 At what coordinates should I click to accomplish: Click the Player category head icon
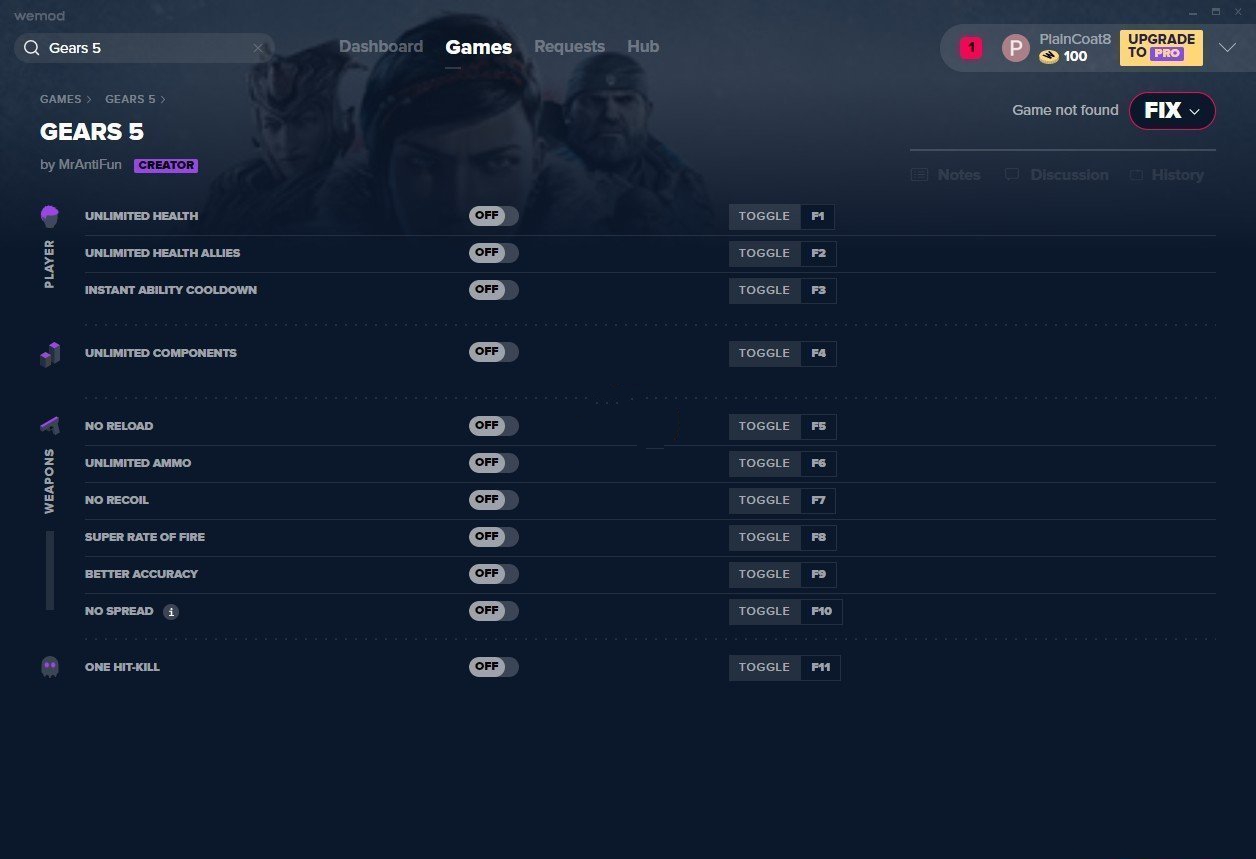point(50,216)
